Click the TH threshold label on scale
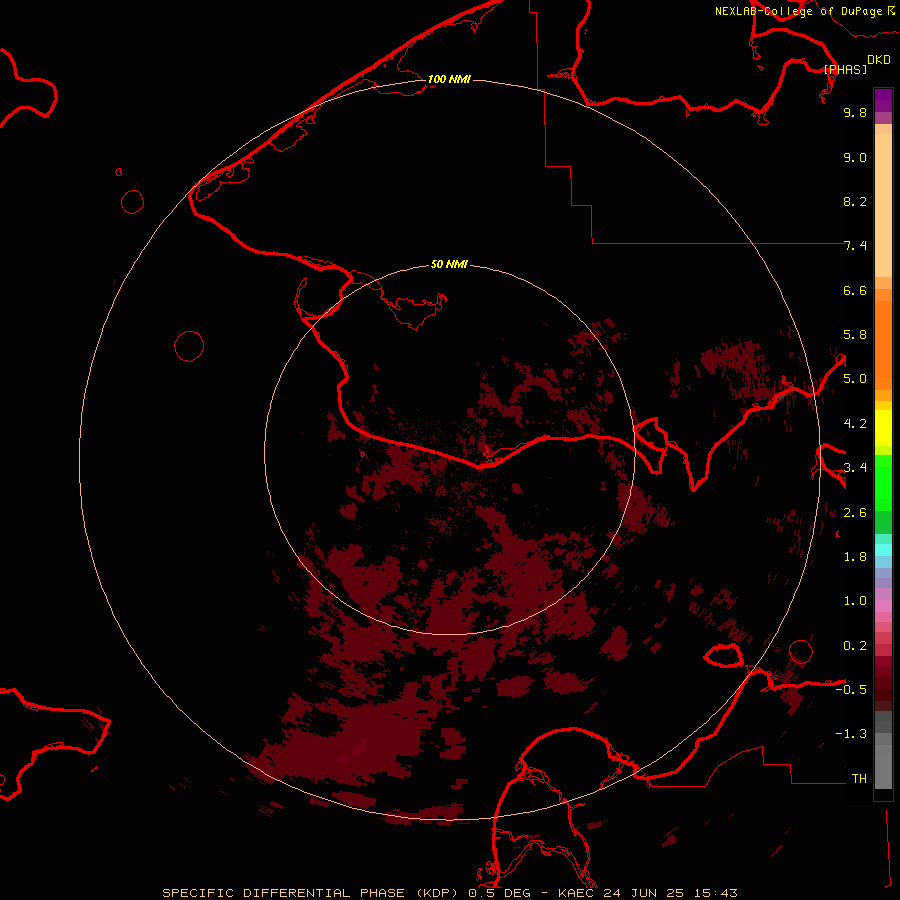Viewport: 900px width, 900px height. click(x=859, y=779)
